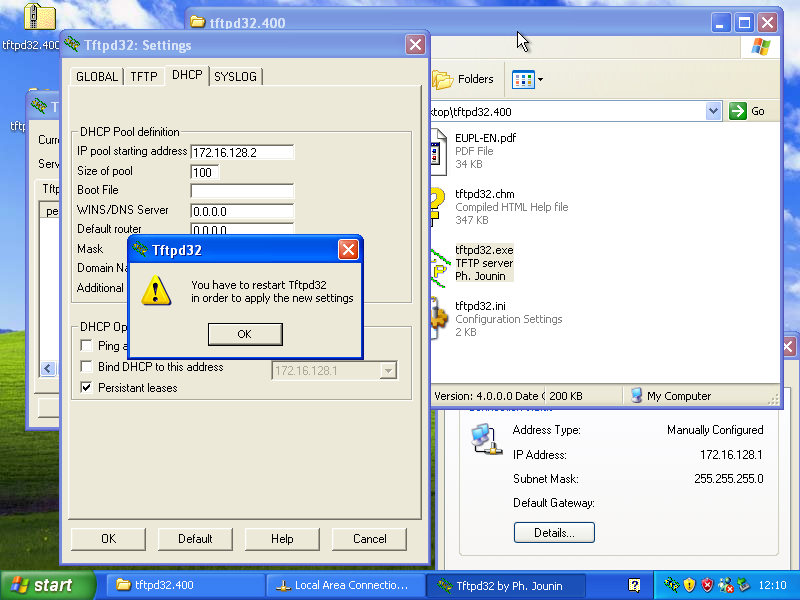800x600 pixels.
Task: Switch to the GLOBAL tab
Action: [x=97, y=76]
